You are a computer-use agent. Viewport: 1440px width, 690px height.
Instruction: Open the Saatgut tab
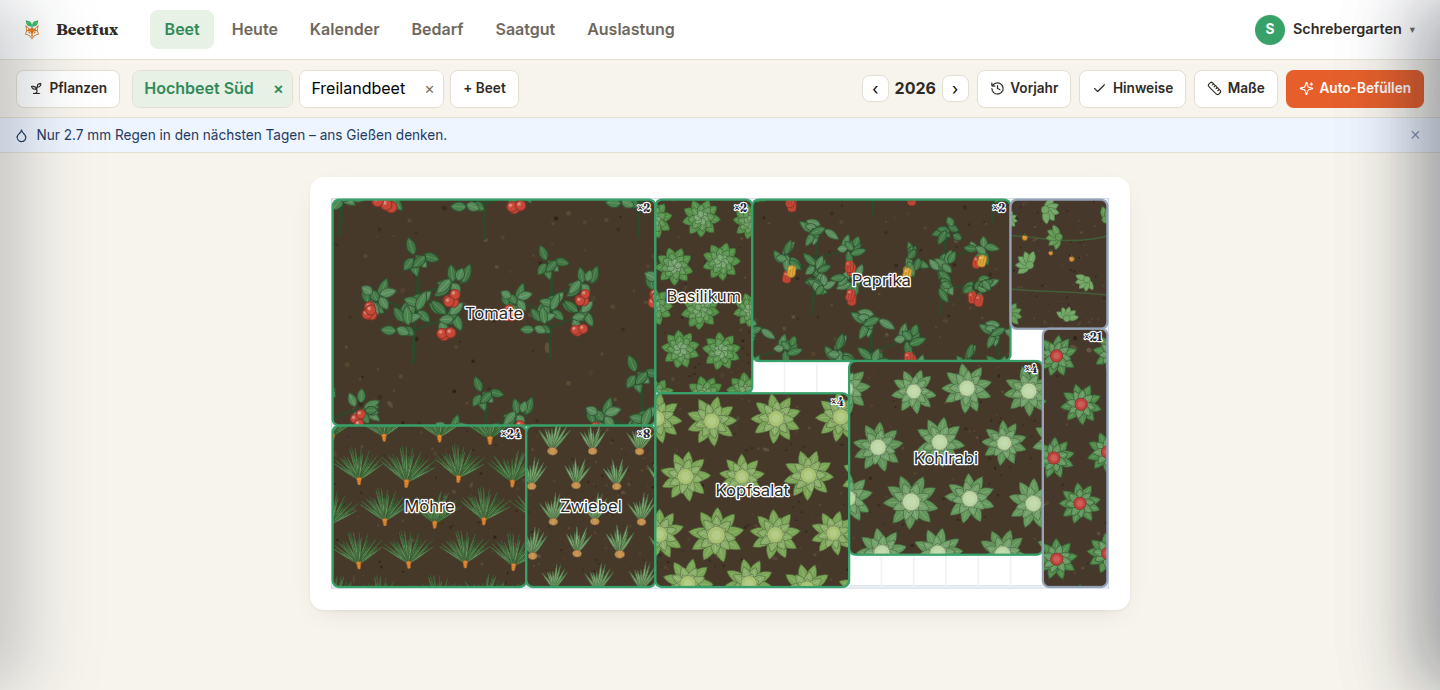[525, 29]
